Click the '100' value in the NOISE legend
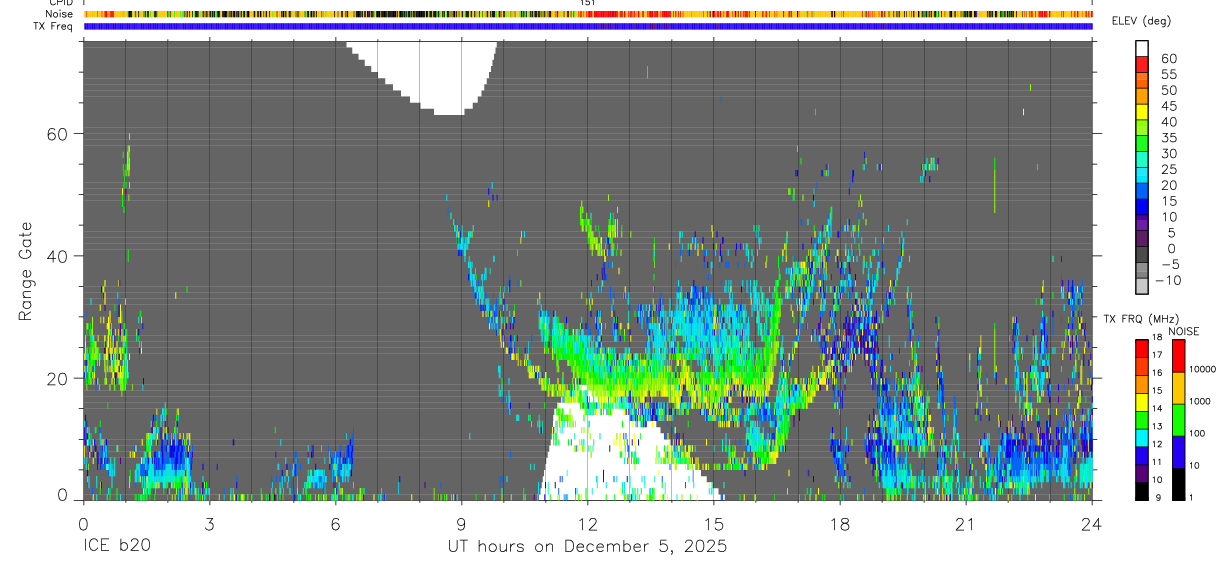 click(x=1198, y=433)
